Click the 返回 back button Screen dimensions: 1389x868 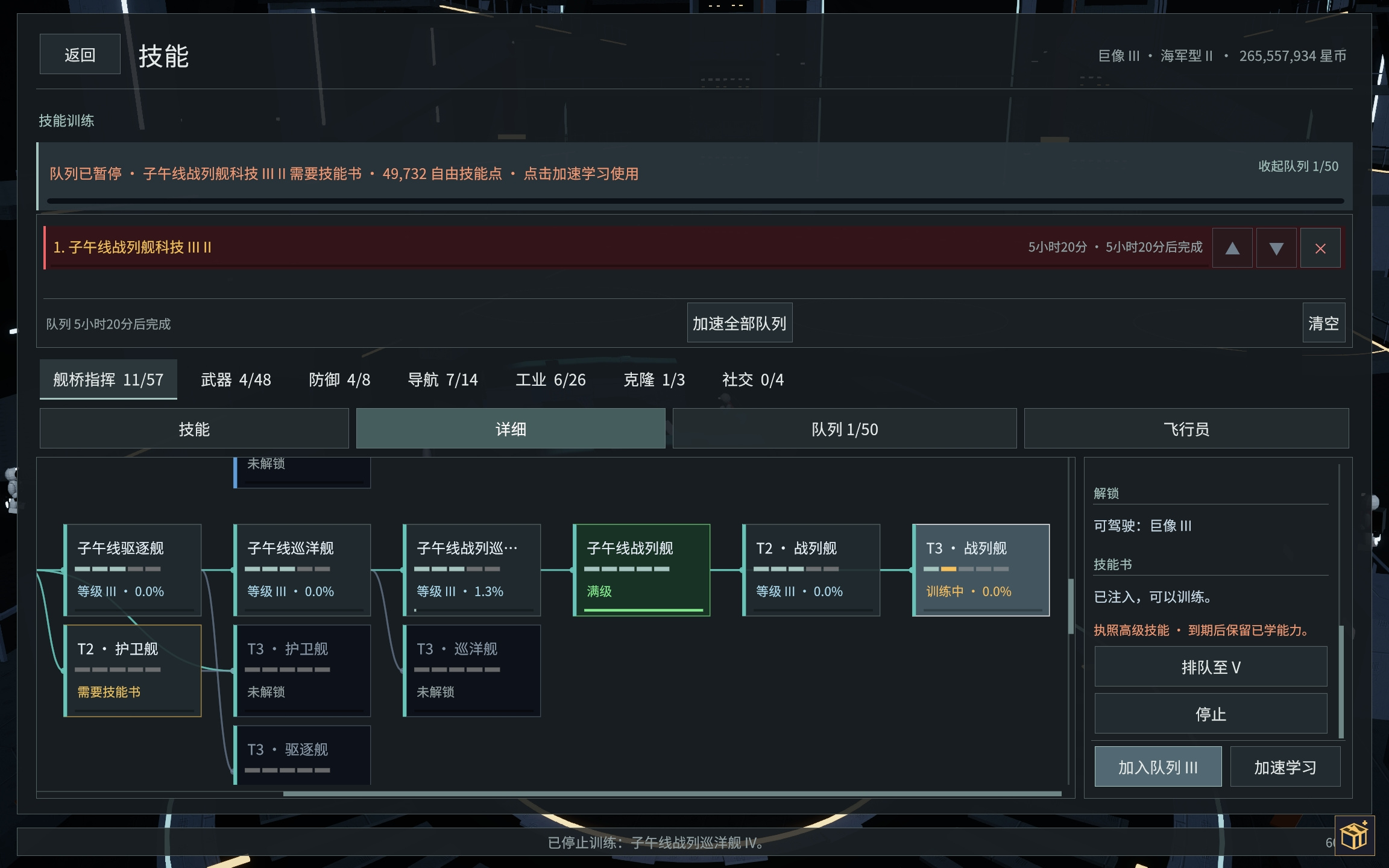80,54
